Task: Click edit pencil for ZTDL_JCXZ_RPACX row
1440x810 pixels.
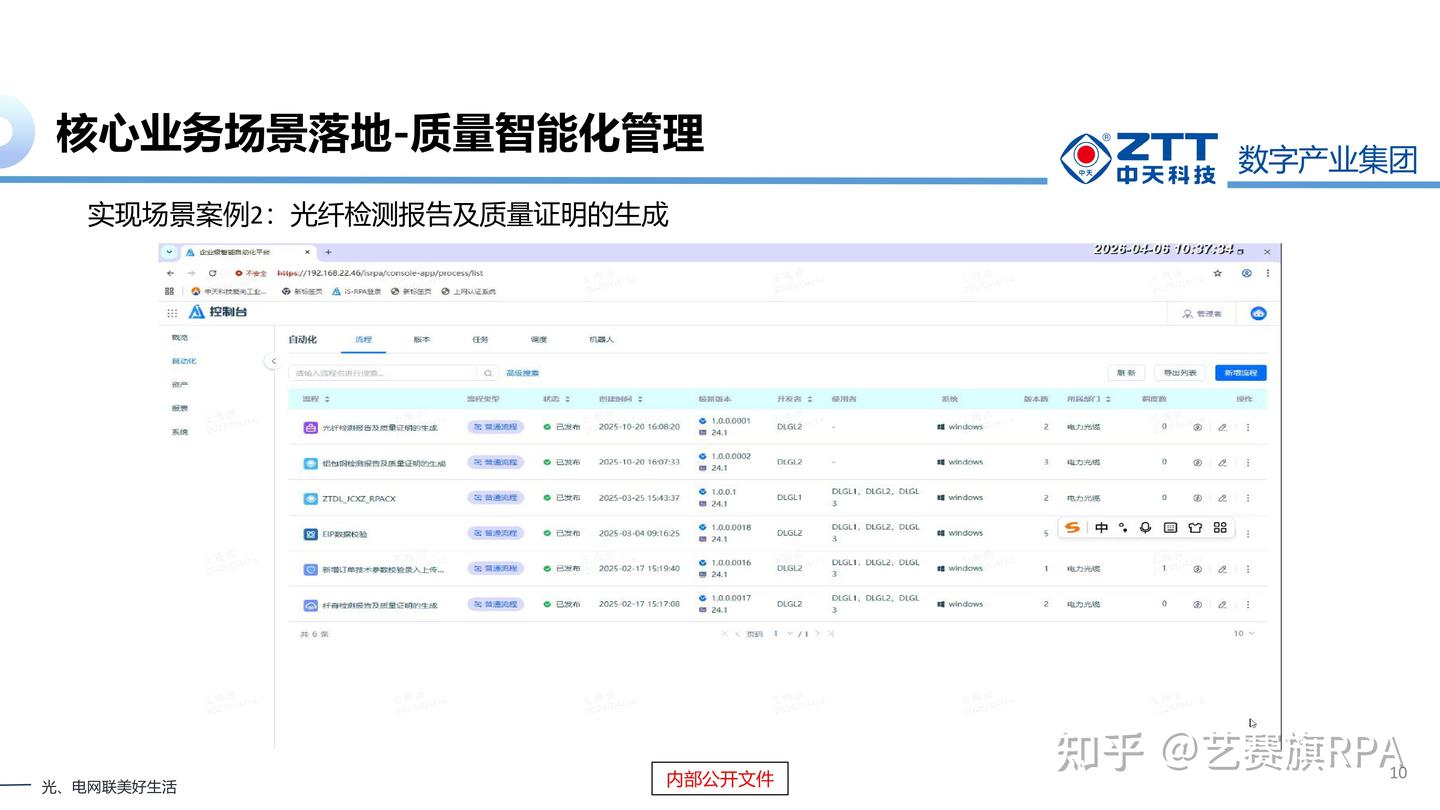Action: (x=1222, y=498)
